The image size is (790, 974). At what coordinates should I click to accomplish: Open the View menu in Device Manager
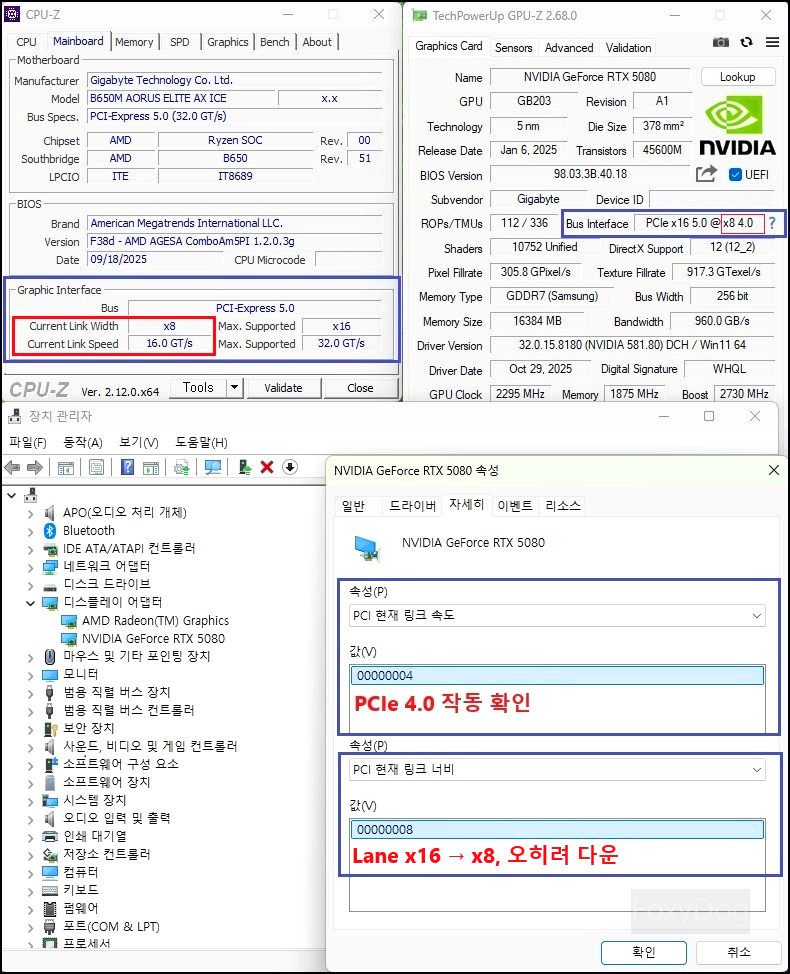[139, 442]
